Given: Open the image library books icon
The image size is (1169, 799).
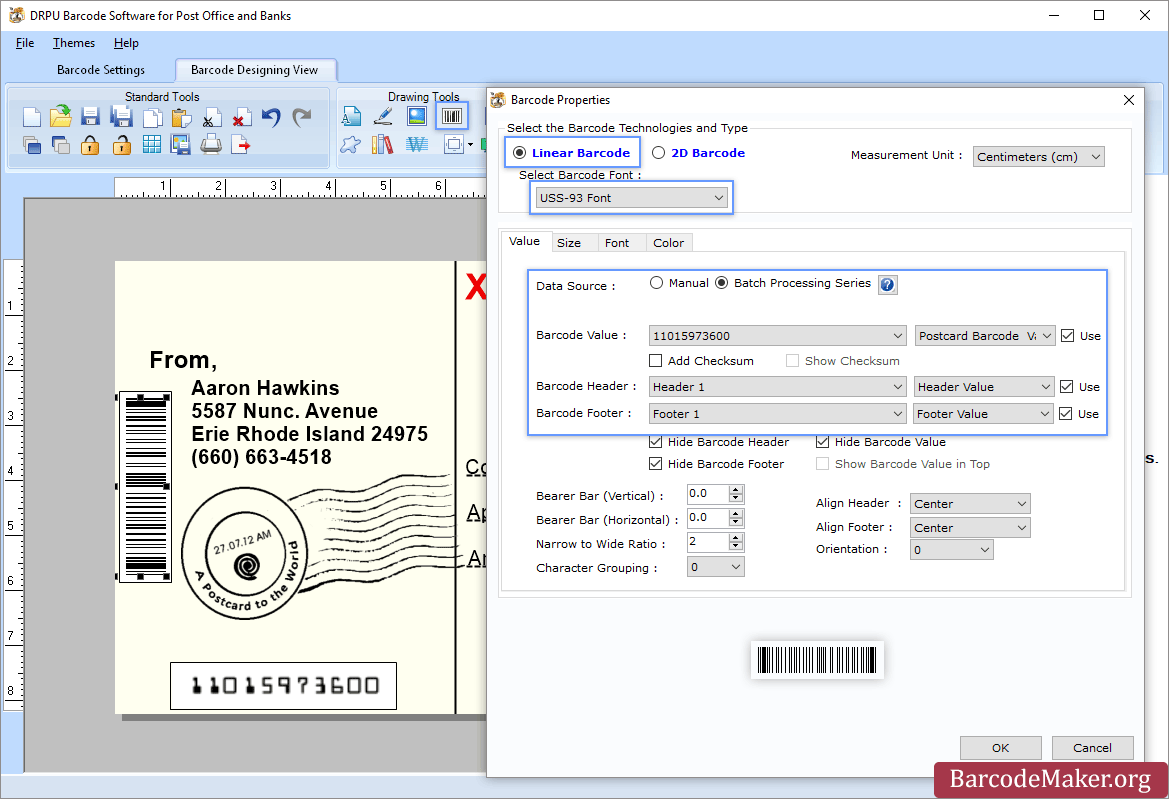Looking at the screenshot, I should tap(382, 145).
